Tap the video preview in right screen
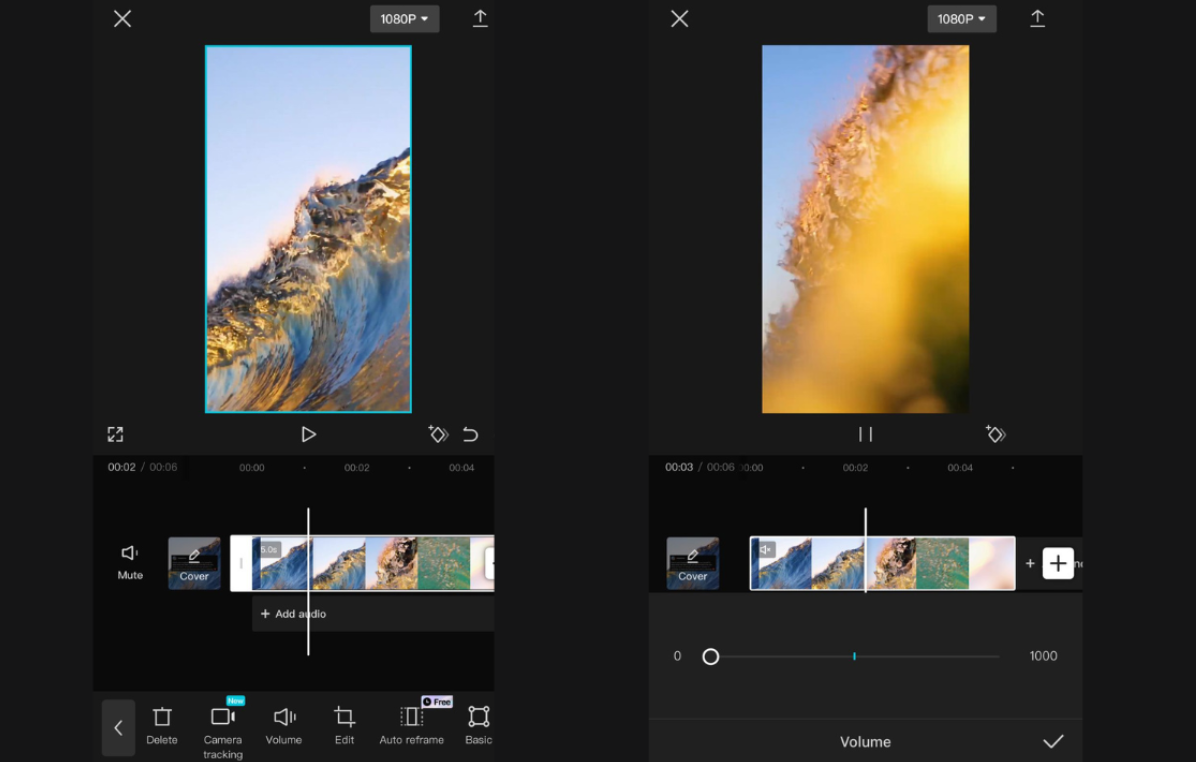This screenshot has height=762, width=1196. [x=866, y=229]
